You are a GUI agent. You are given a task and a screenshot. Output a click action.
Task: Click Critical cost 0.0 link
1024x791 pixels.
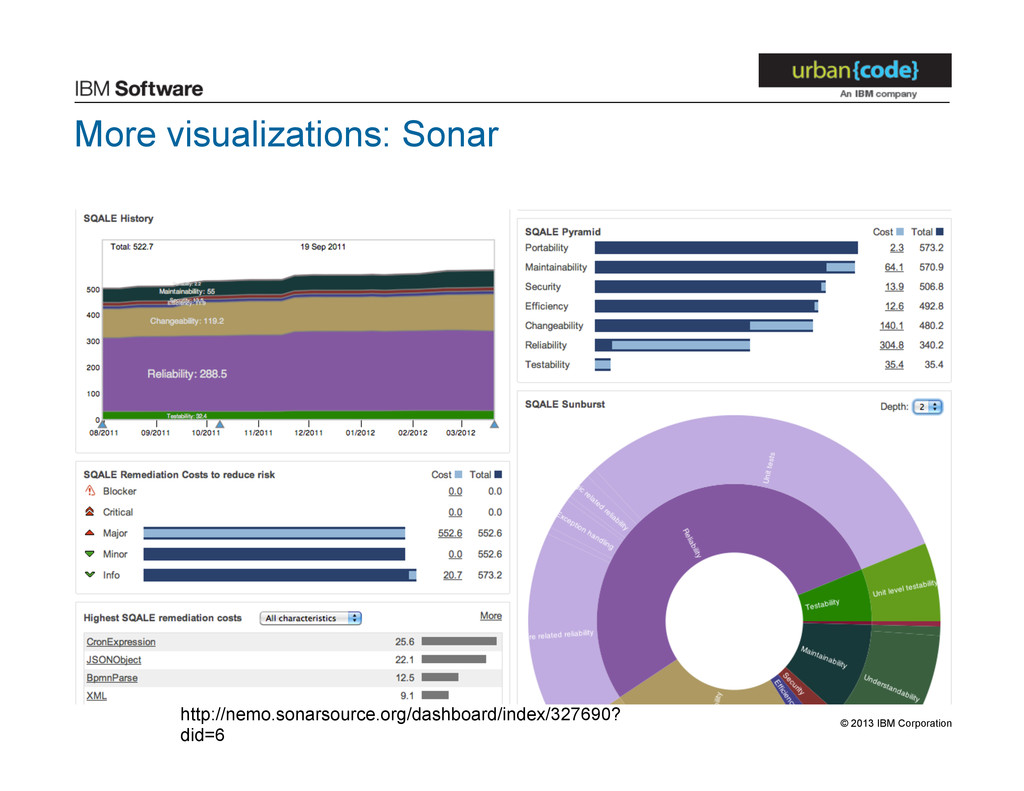tap(455, 512)
